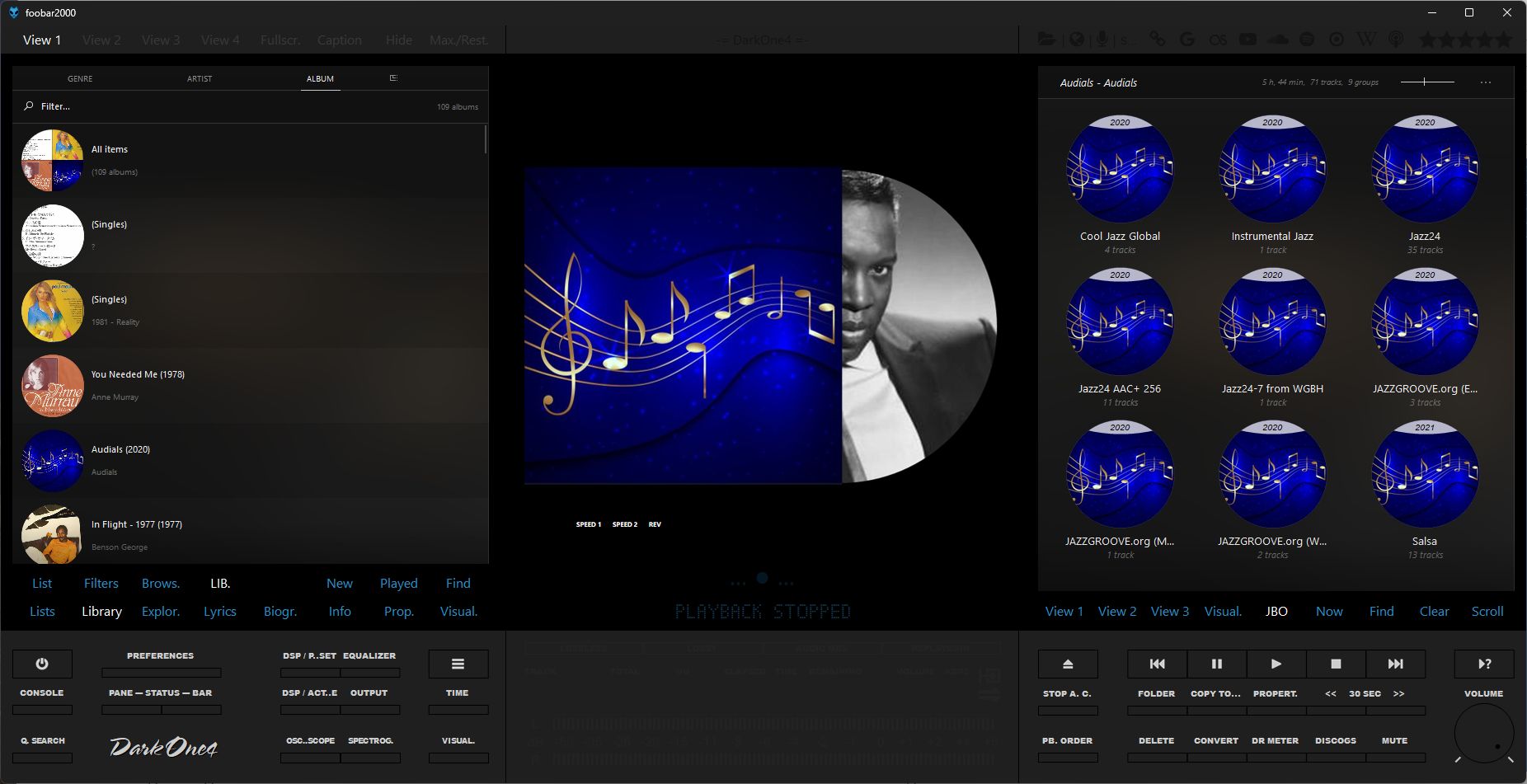The width and height of the screenshot is (1527, 784).
Task: Switch to the GENRE tab
Action: (x=80, y=78)
